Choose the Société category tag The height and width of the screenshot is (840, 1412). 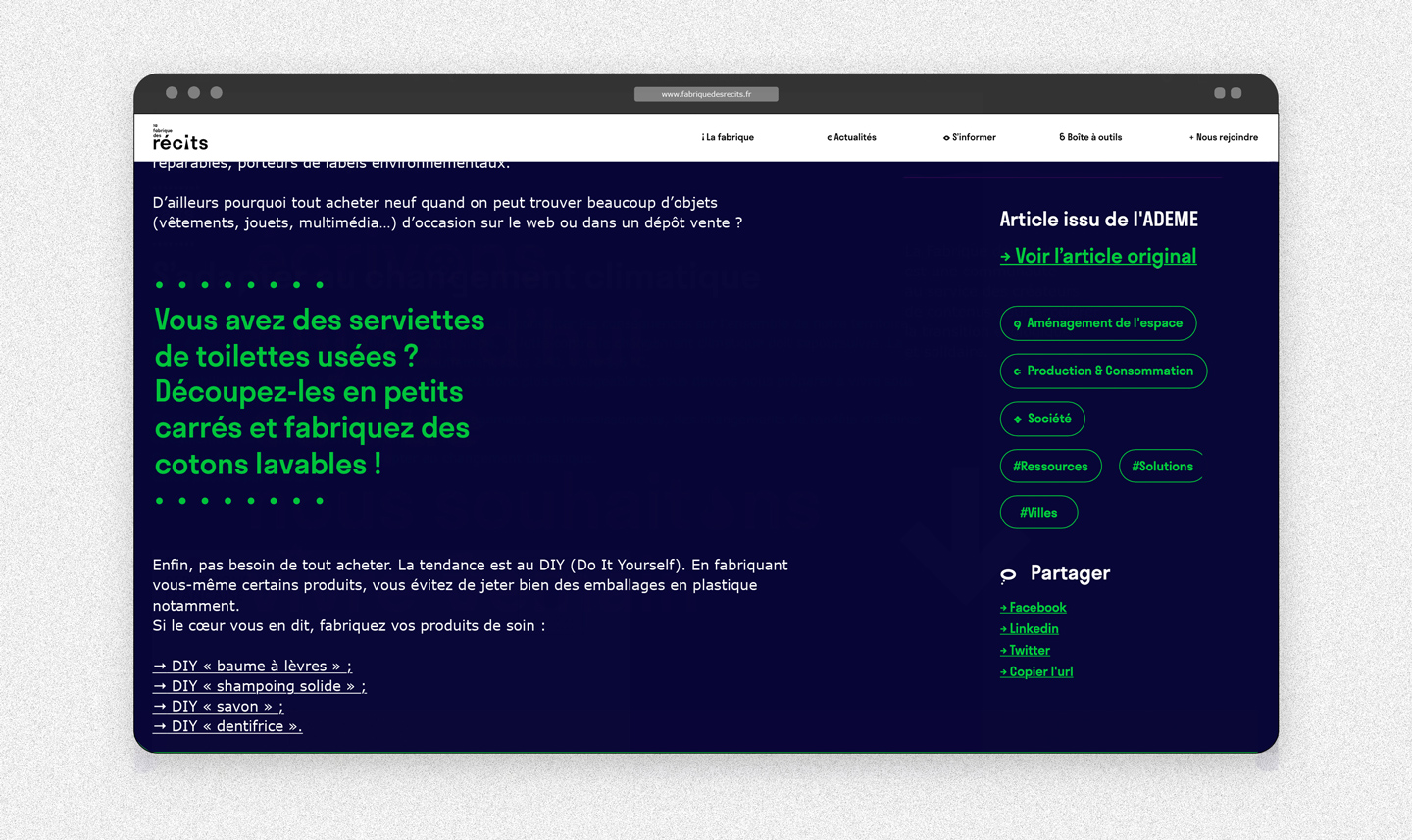coord(1042,419)
